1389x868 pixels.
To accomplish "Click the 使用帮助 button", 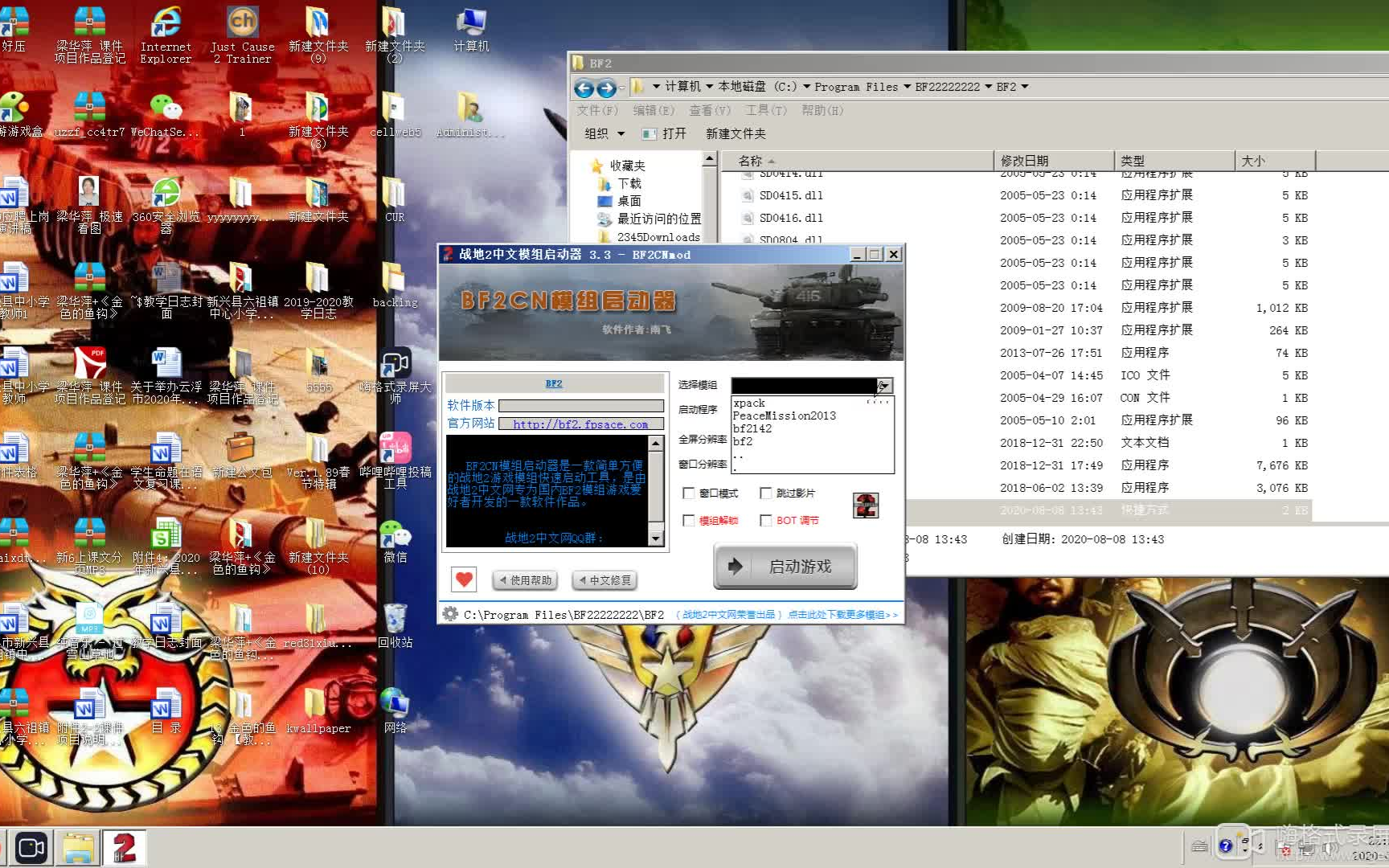I will (524, 579).
